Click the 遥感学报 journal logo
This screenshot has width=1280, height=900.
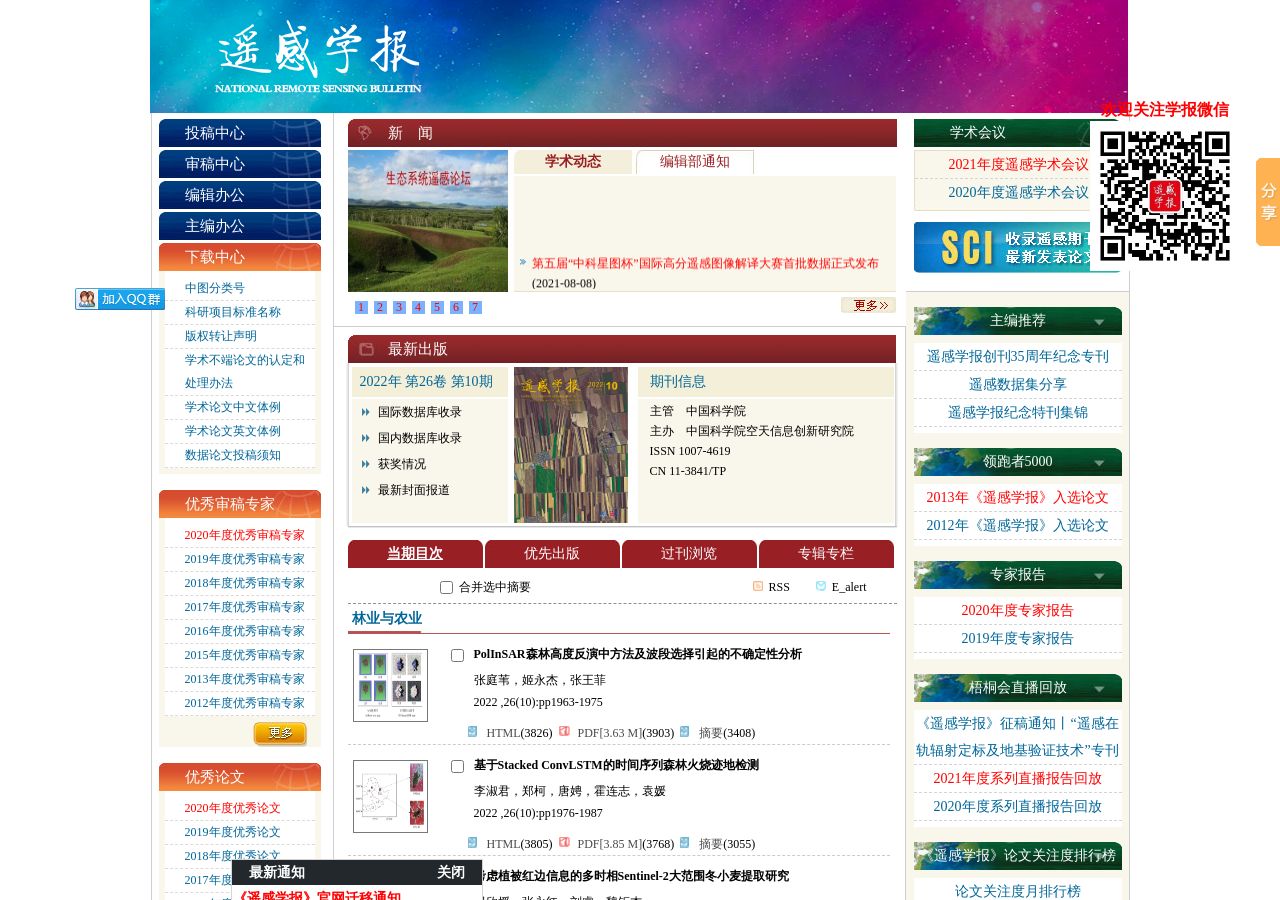click(x=318, y=56)
